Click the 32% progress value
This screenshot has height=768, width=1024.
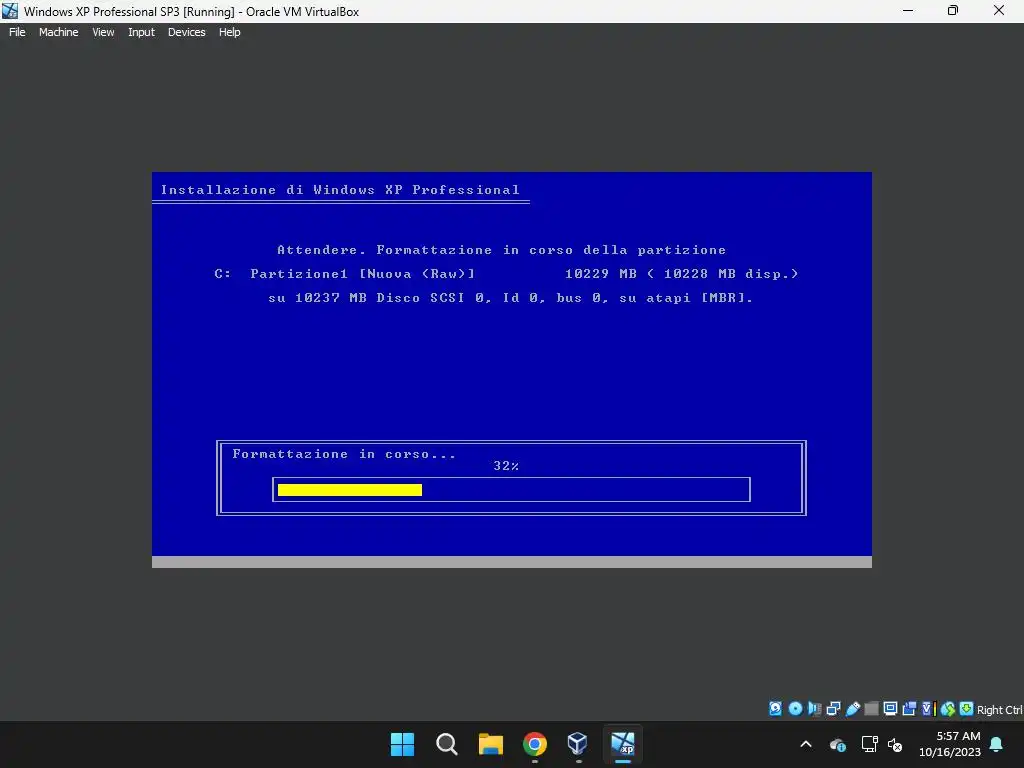pyautogui.click(x=506, y=466)
